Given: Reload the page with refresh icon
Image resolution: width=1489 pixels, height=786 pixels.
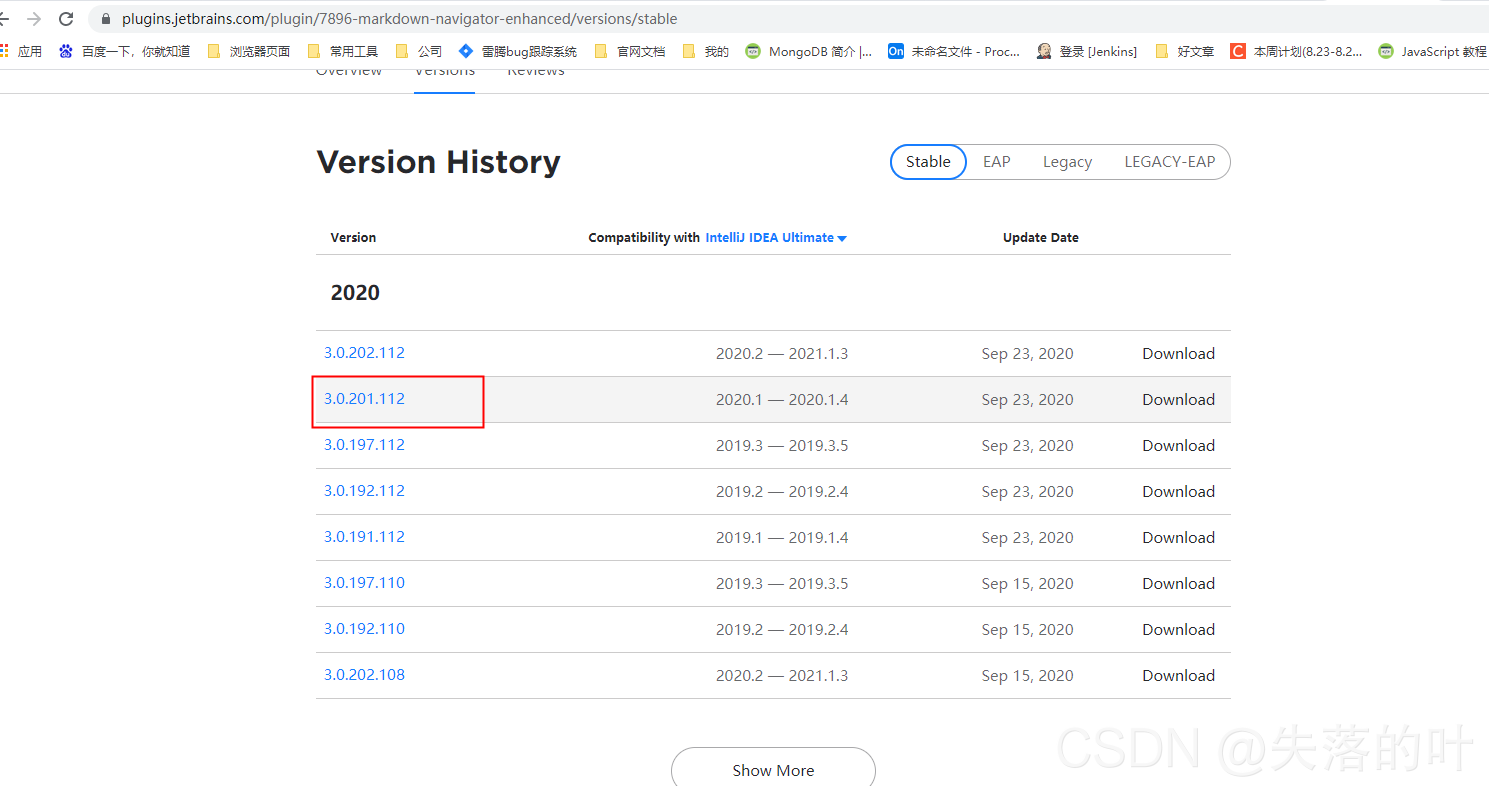Looking at the screenshot, I should coord(66,18).
